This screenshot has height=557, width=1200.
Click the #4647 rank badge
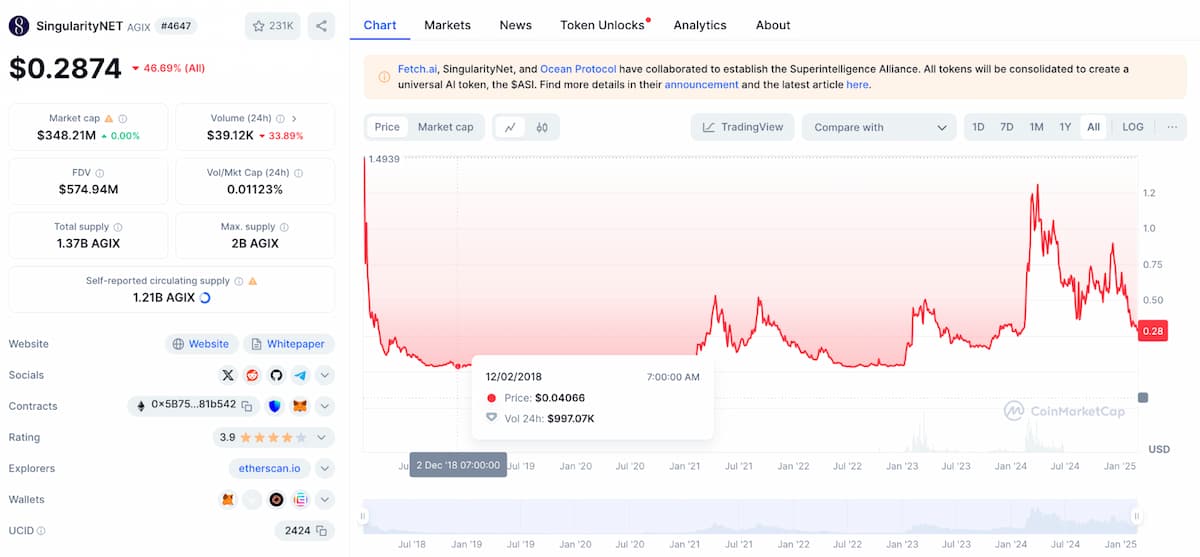pyautogui.click(x=177, y=26)
